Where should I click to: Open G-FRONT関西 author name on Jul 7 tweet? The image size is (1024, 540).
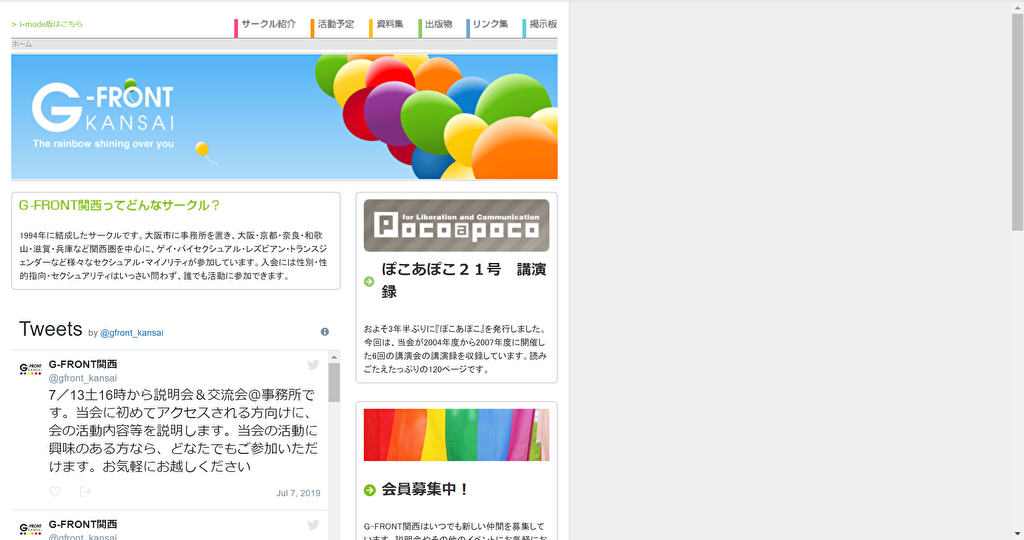83,364
